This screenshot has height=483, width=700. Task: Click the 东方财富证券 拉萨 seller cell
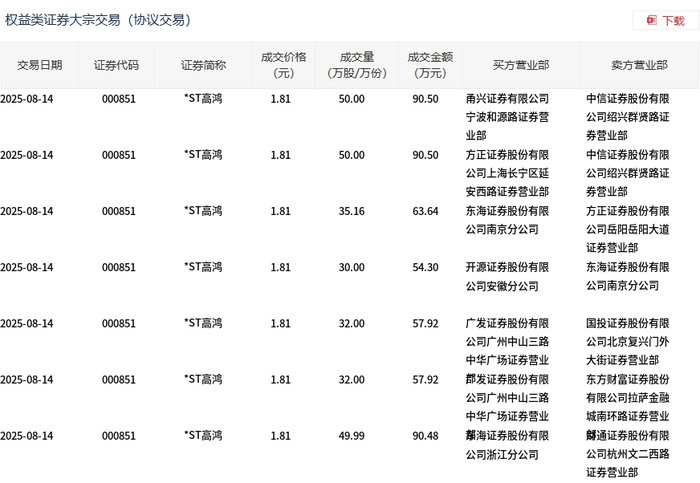(628, 398)
